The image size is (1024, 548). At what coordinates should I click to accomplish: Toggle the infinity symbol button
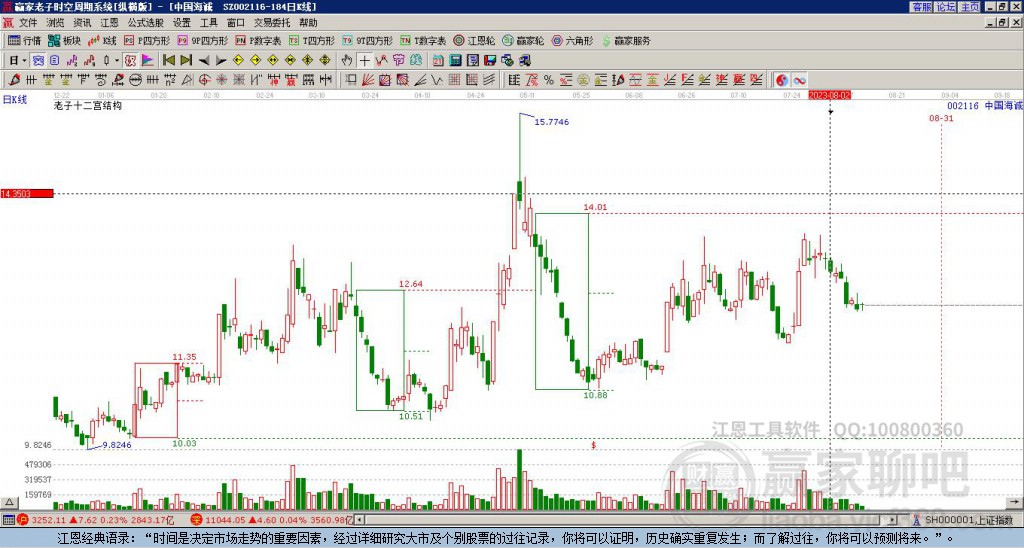[x=799, y=80]
